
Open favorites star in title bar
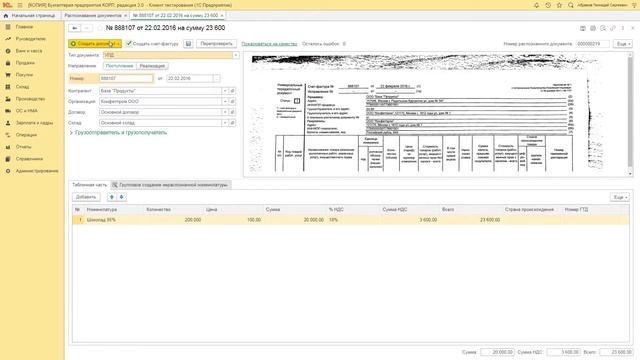(x=559, y=5)
